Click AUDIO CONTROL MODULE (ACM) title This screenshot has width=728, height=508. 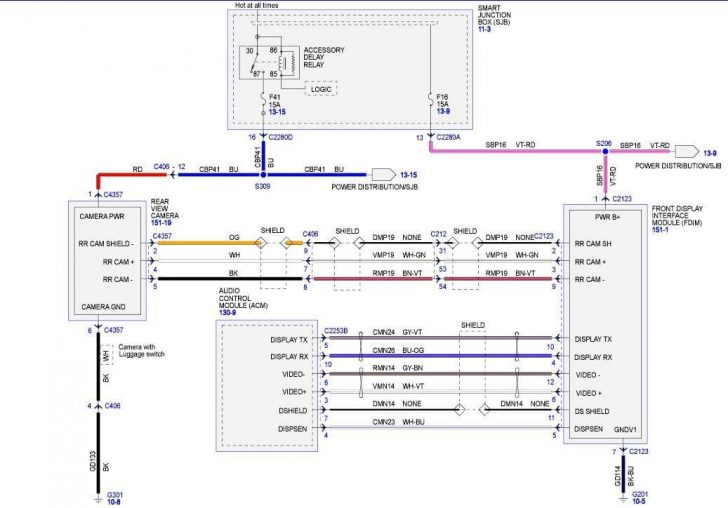point(243,298)
